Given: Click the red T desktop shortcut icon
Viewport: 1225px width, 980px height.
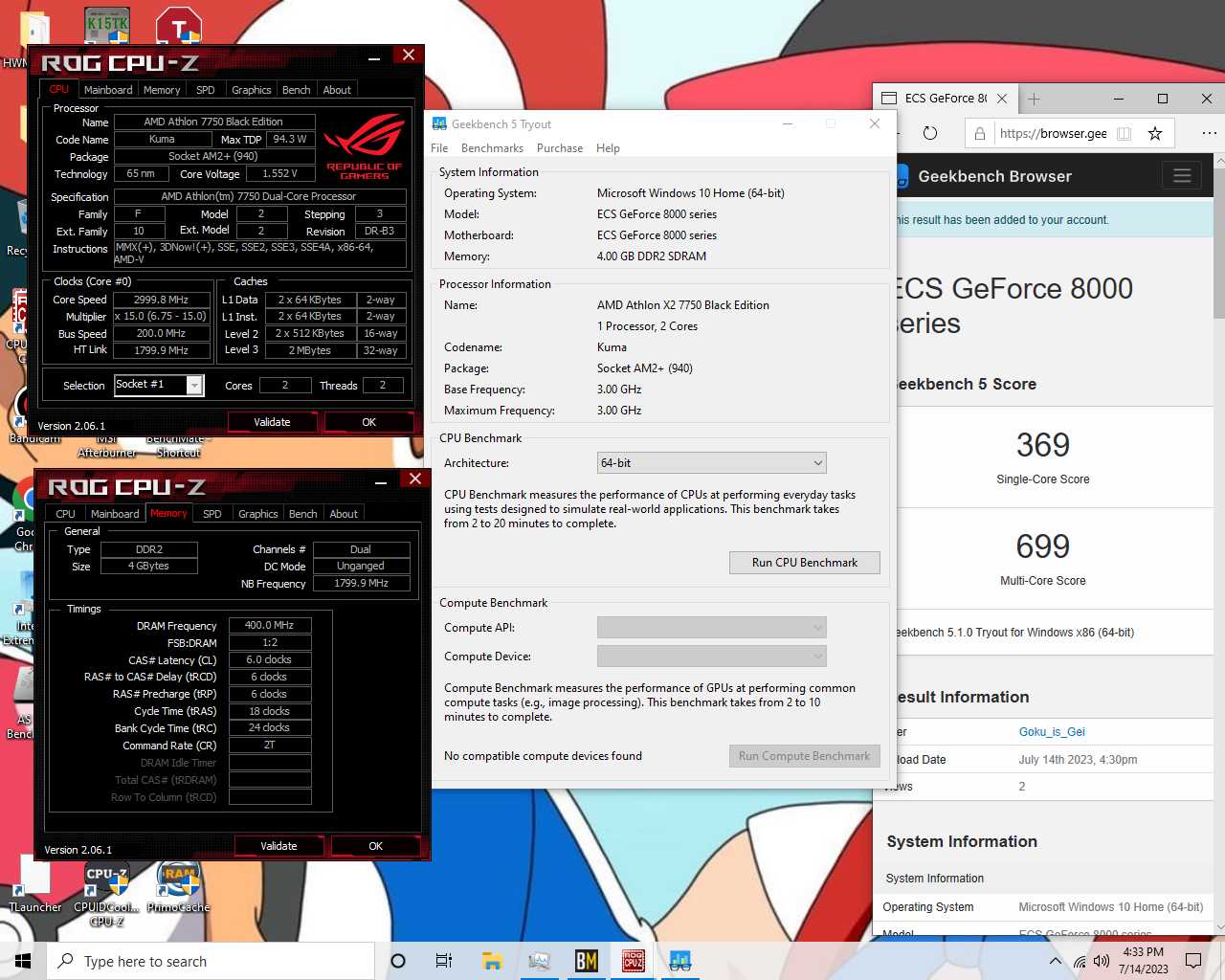Looking at the screenshot, I should [179, 25].
